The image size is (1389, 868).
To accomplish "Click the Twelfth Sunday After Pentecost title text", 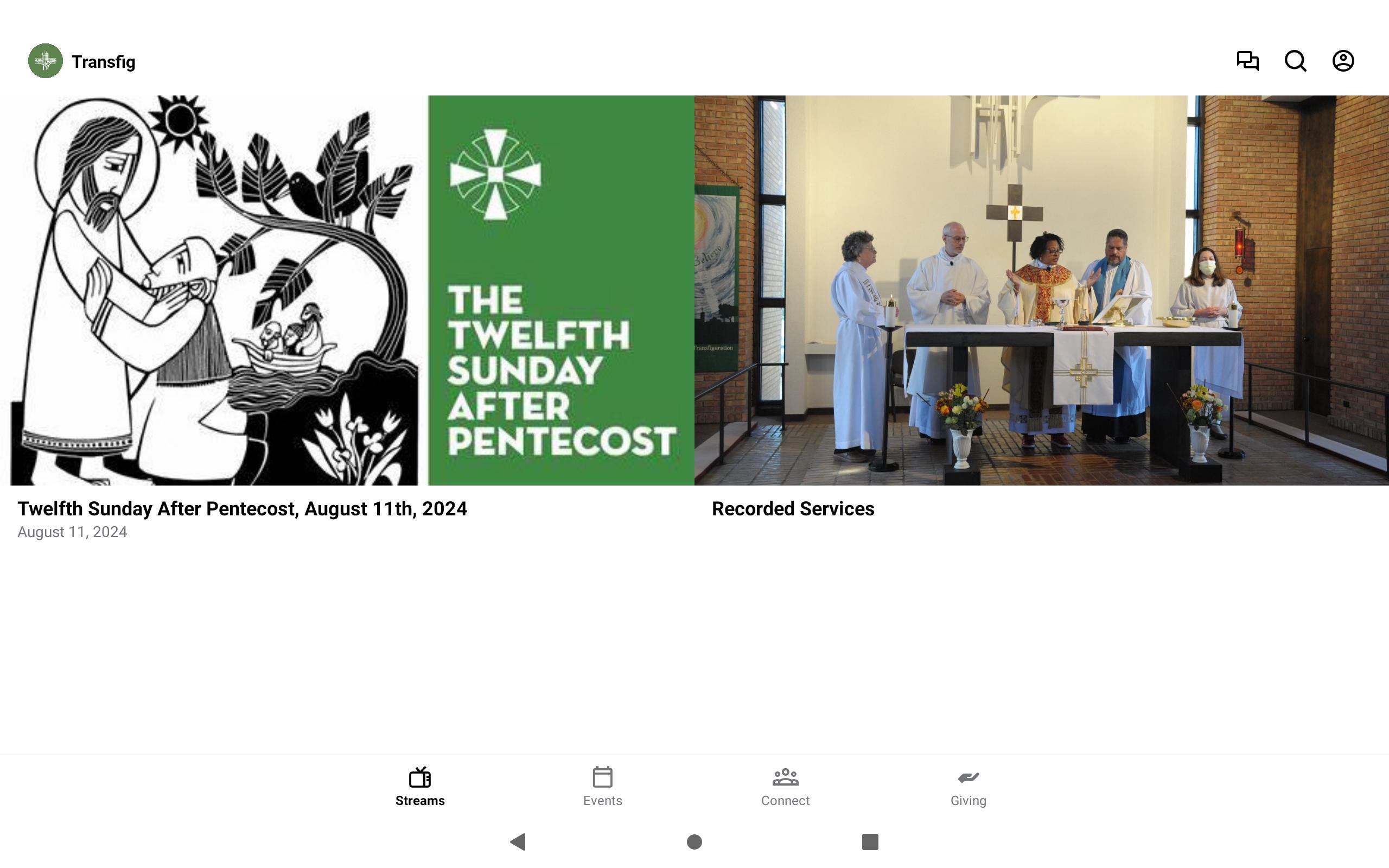I will (x=242, y=509).
